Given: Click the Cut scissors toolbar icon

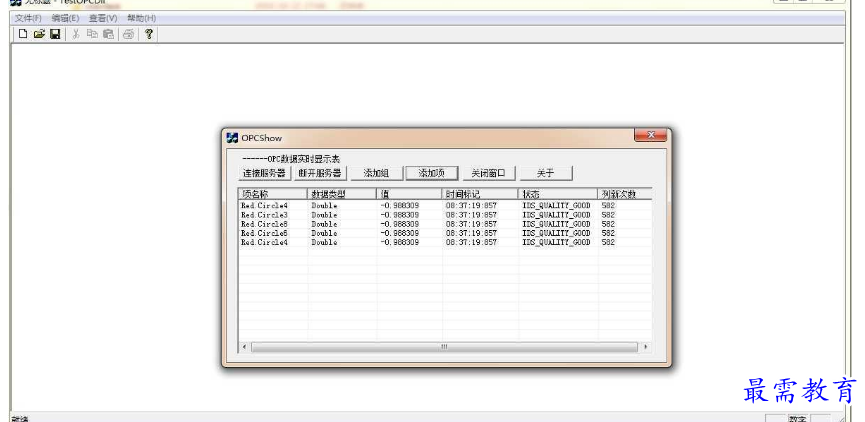Looking at the screenshot, I should (76, 34).
